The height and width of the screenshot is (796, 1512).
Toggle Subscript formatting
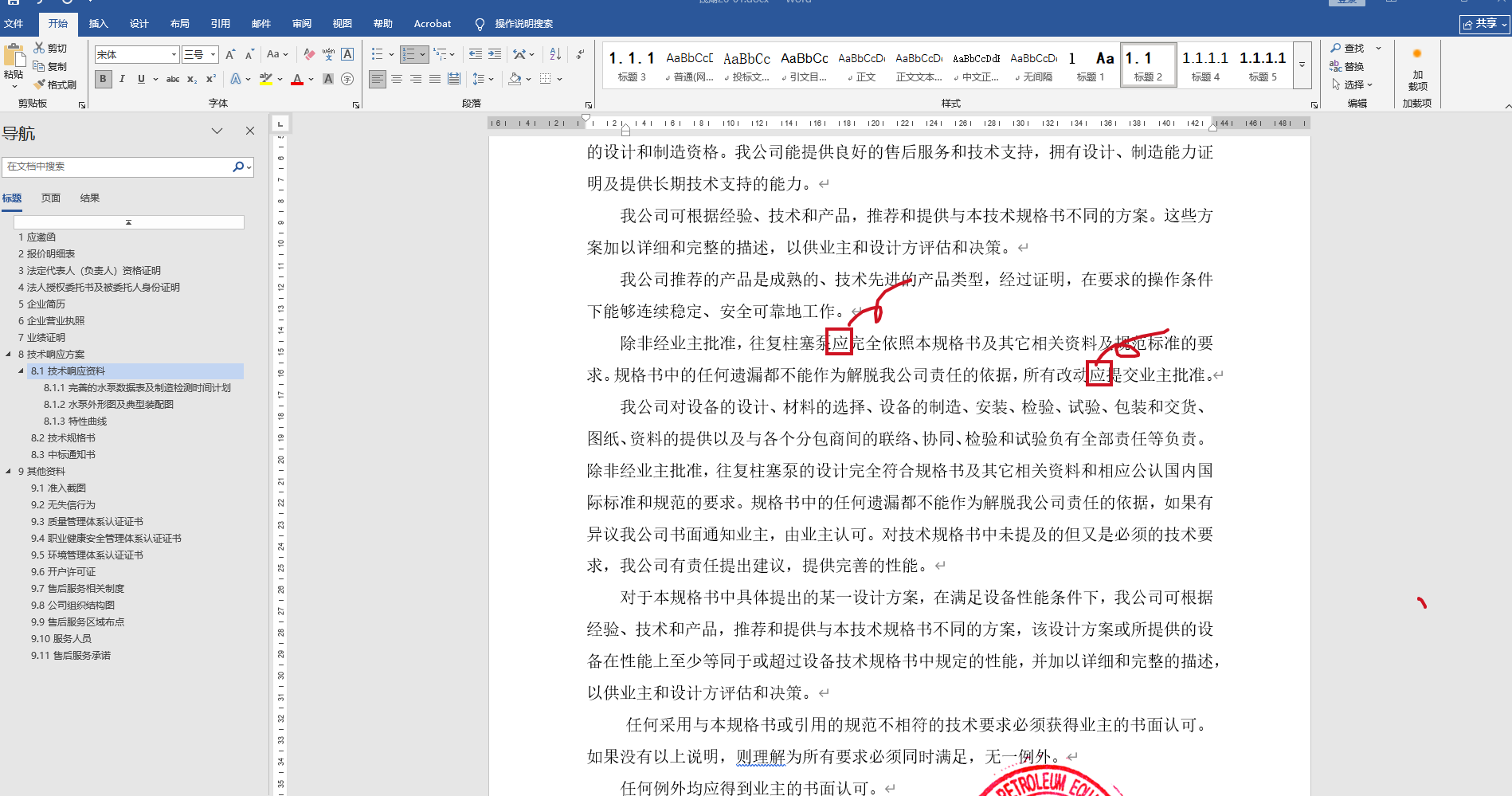[192, 79]
